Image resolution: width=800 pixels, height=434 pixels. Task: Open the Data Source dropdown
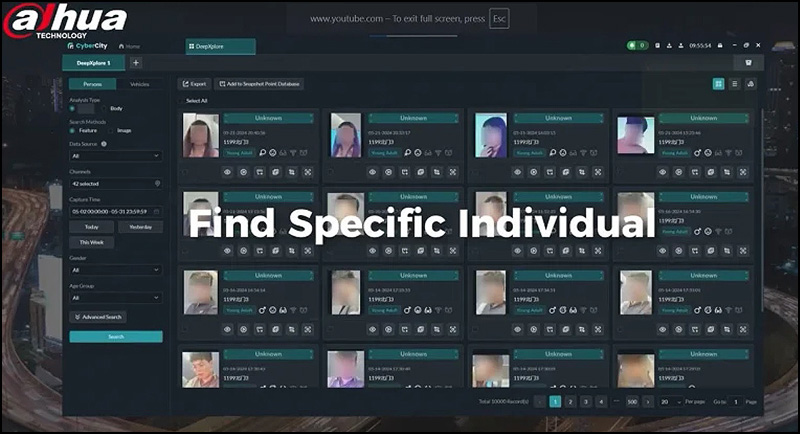pos(116,156)
